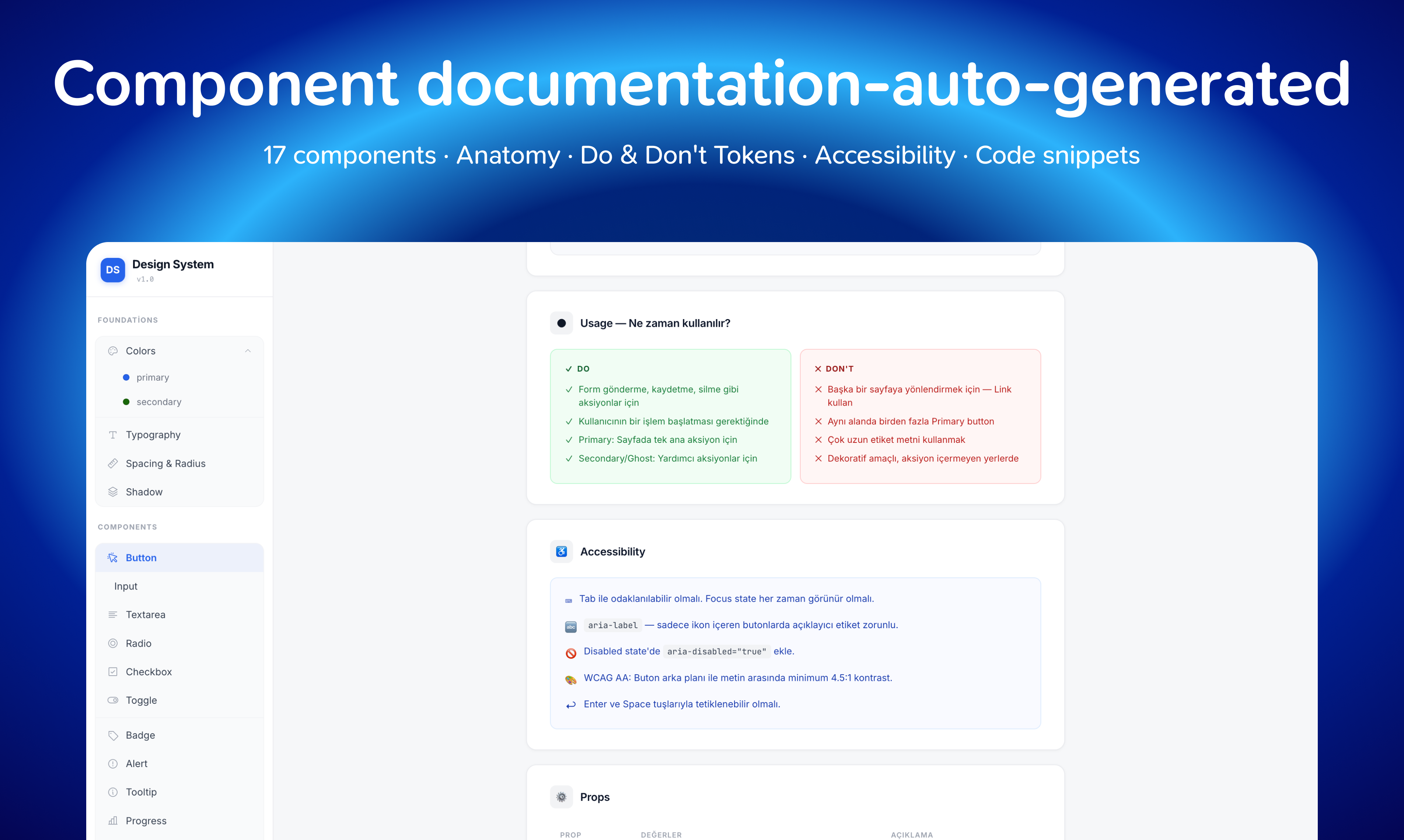Click the Props gear icon
Image resolution: width=1404 pixels, height=840 pixels.
562,797
